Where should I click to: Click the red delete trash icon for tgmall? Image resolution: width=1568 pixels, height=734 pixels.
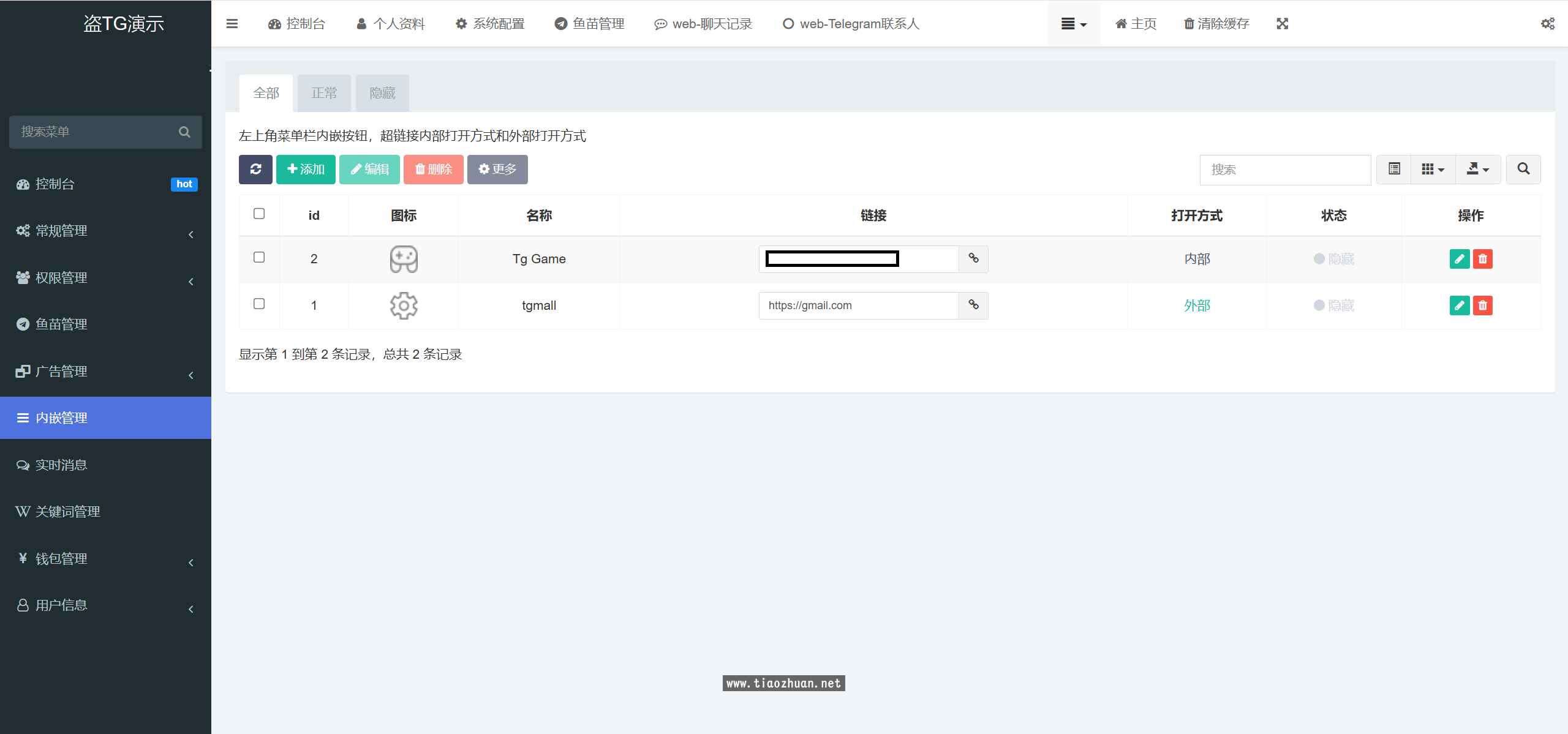pos(1482,305)
